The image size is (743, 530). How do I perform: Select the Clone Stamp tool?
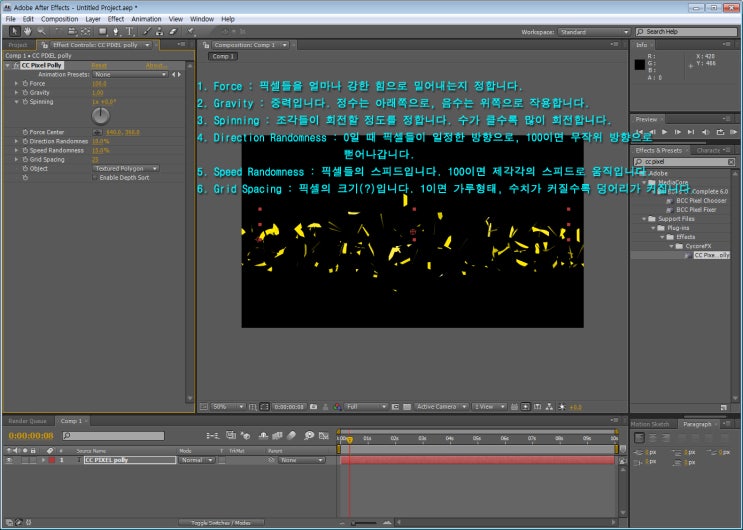159,32
